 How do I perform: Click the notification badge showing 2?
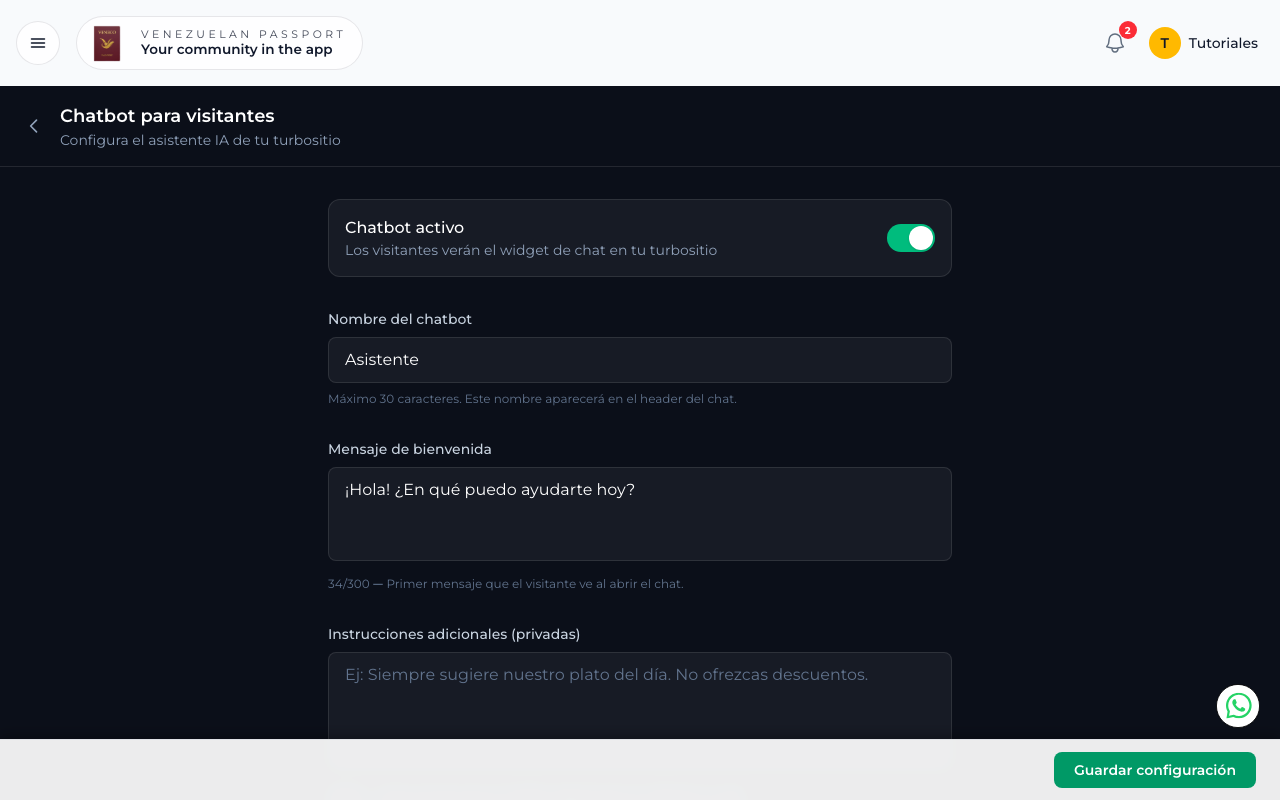[1128, 30]
